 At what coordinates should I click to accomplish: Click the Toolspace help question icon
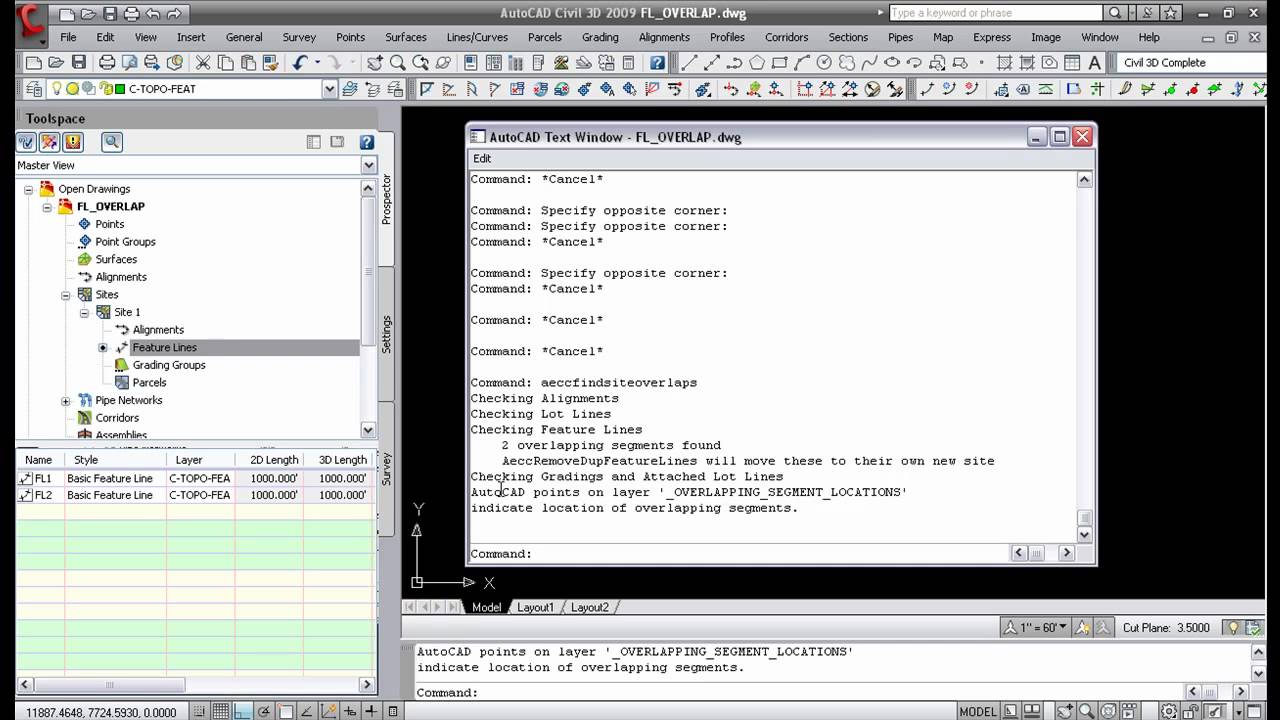coord(367,142)
